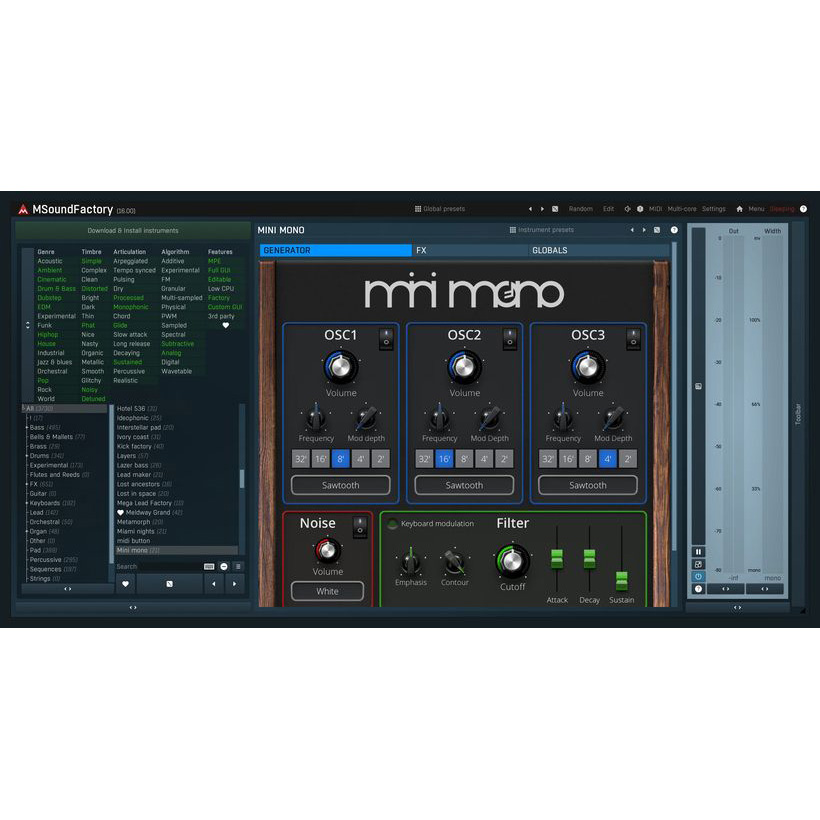This screenshot has width=820, height=820.
Task: Click OSC1 Volume knob
Action: [x=341, y=367]
